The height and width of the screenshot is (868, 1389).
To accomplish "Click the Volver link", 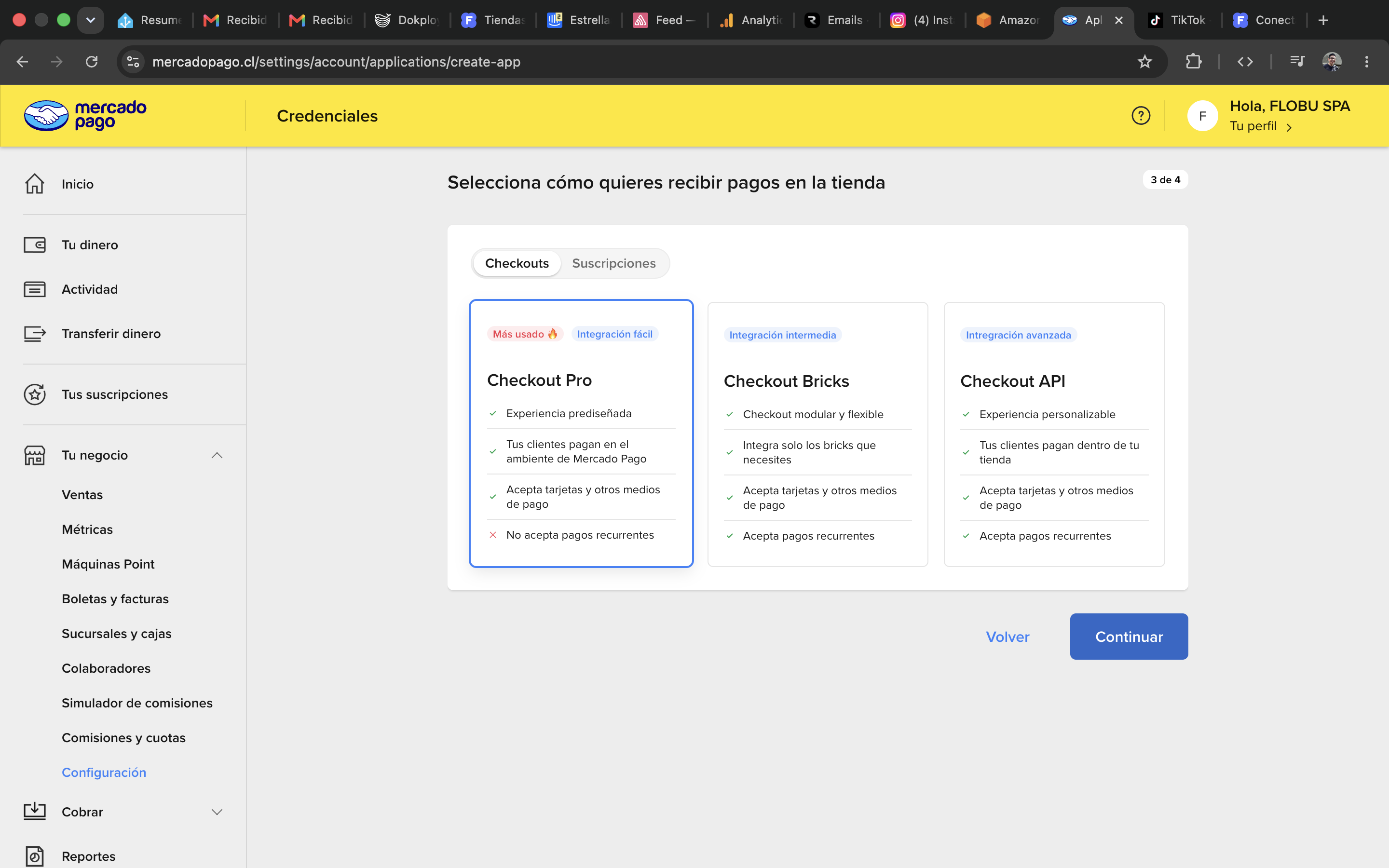I will [1008, 637].
